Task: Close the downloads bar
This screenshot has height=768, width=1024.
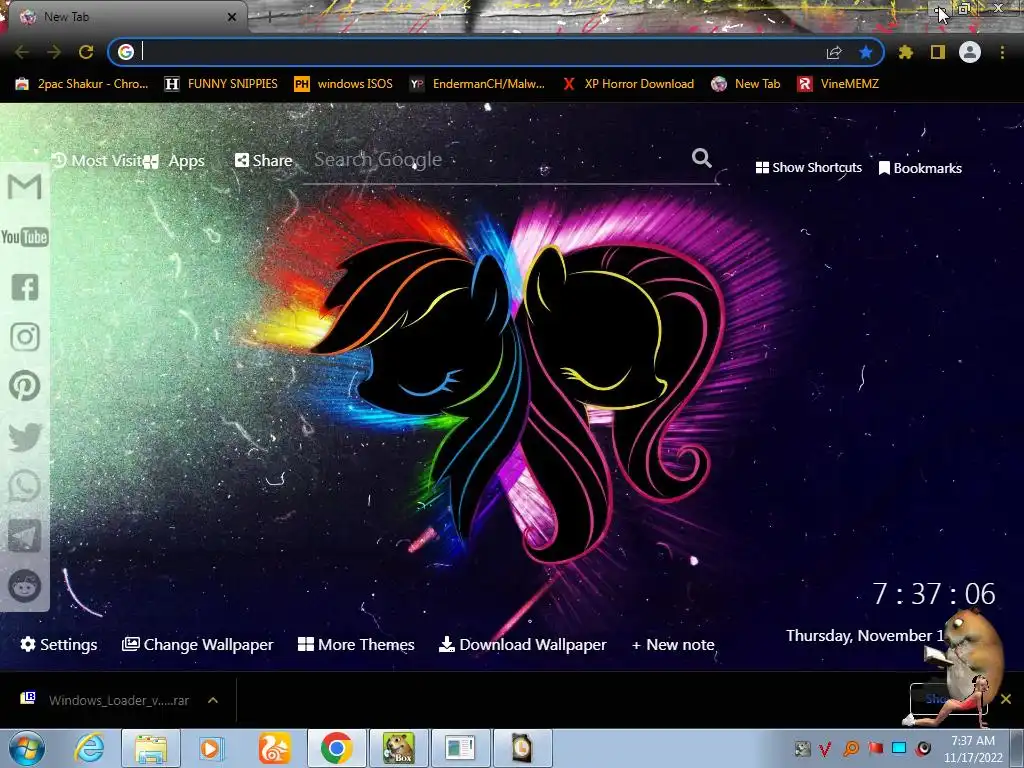Action: coord(1006,699)
